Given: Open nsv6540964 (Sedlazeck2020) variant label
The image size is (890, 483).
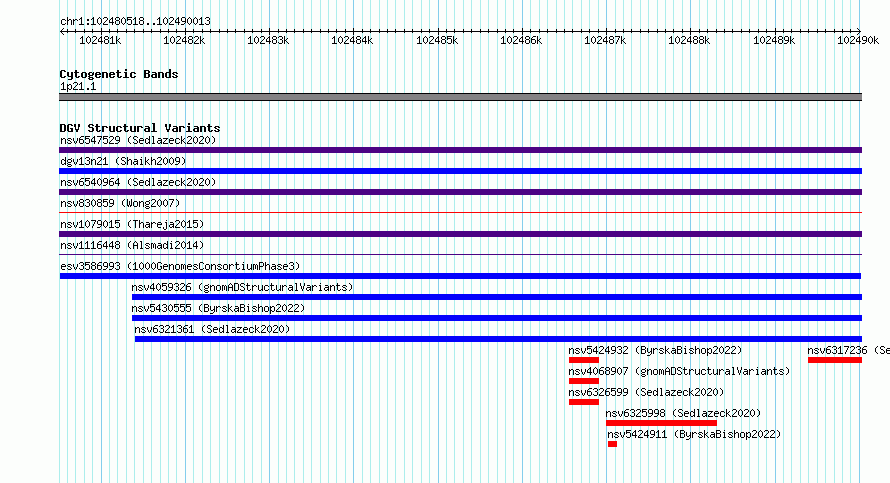Looking at the screenshot, I should (x=138, y=182).
